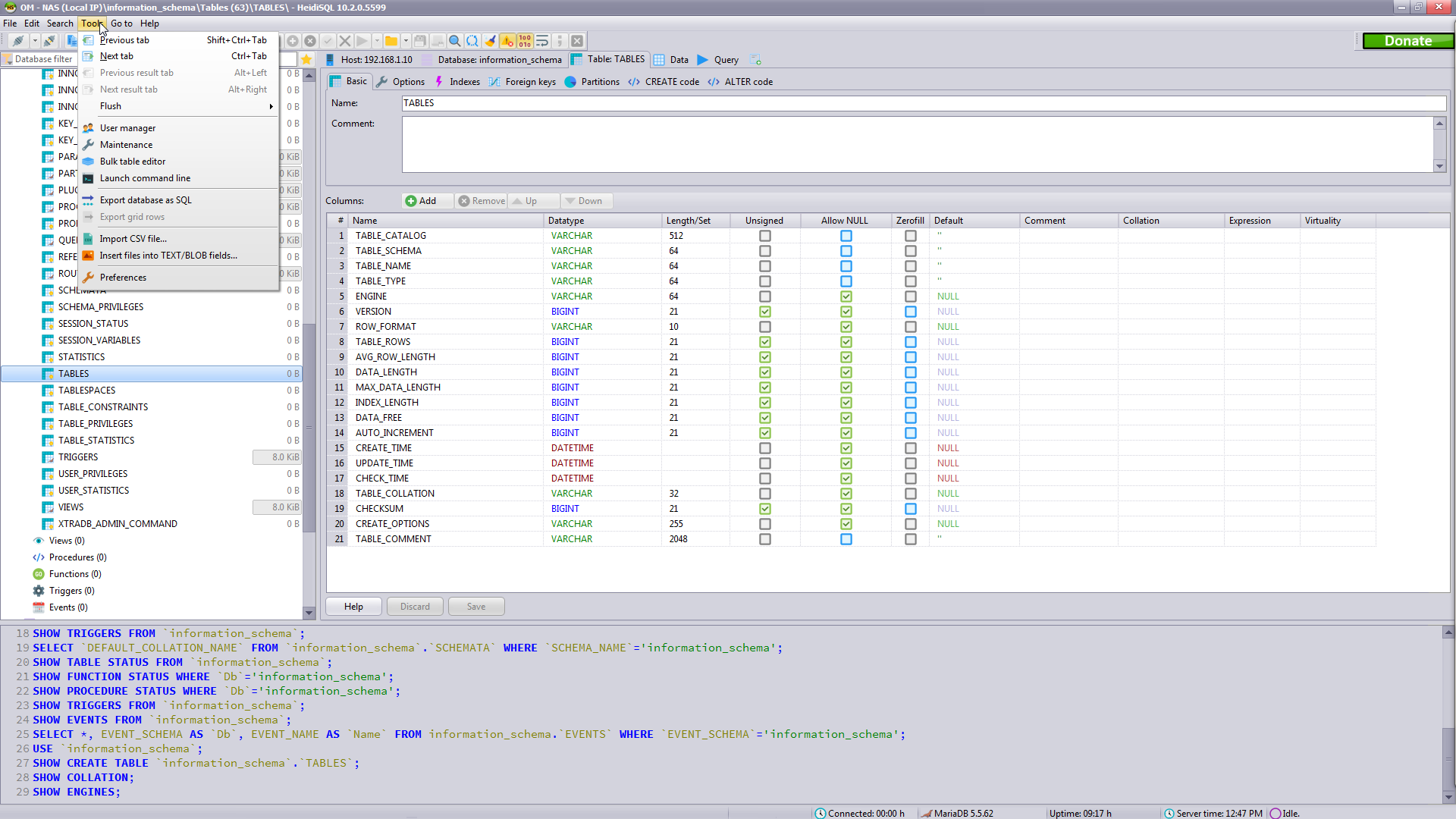Open Preferences from the Tools menu
The width and height of the screenshot is (1456, 819).
pos(123,278)
